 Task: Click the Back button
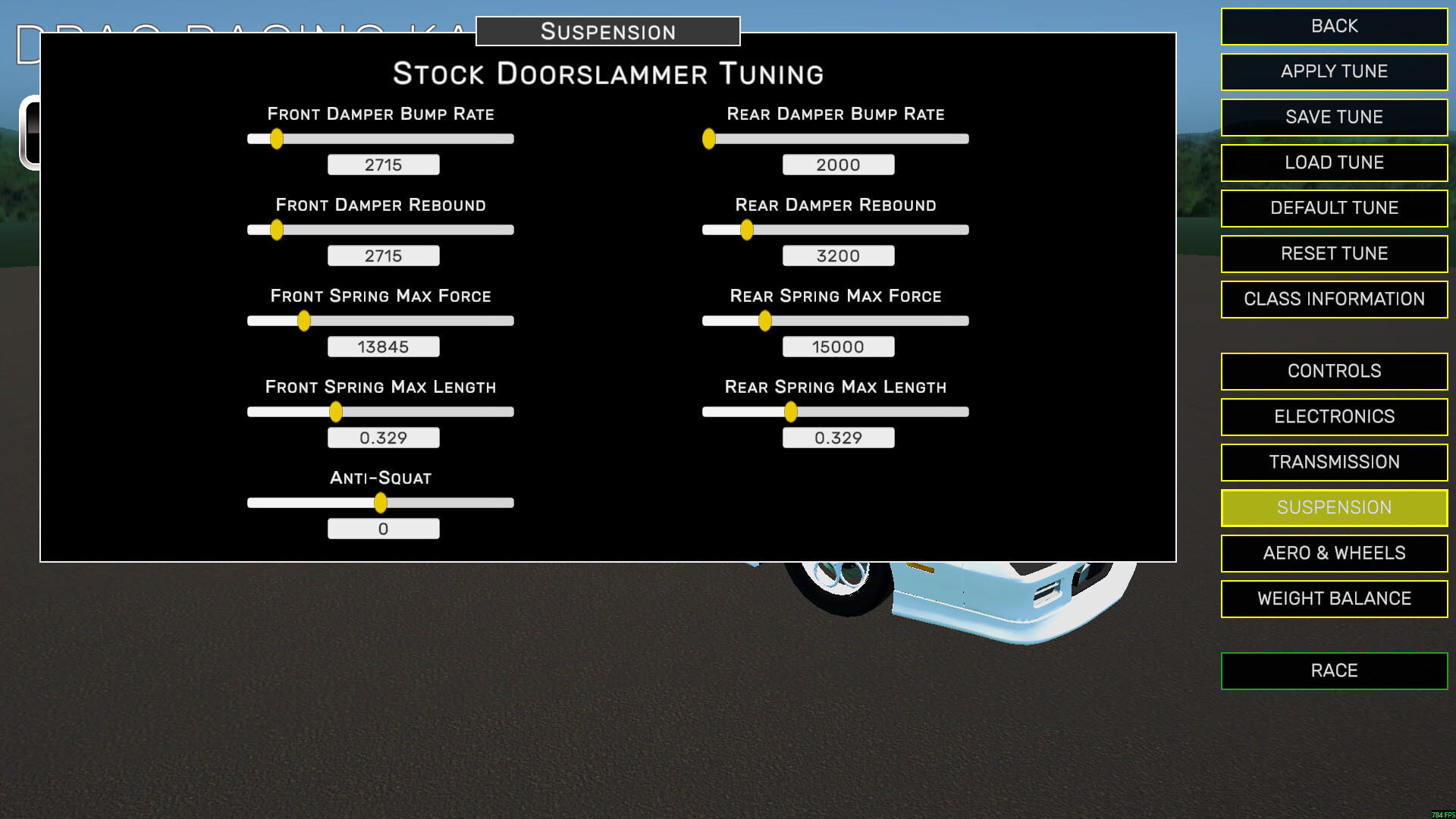[x=1334, y=27]
